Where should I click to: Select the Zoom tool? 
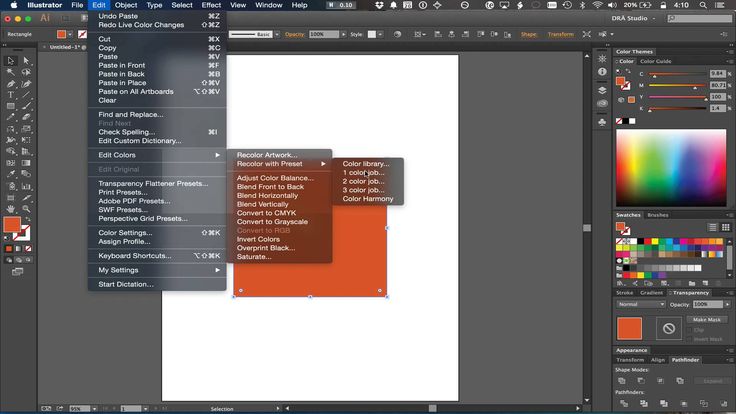pos(26,209)
